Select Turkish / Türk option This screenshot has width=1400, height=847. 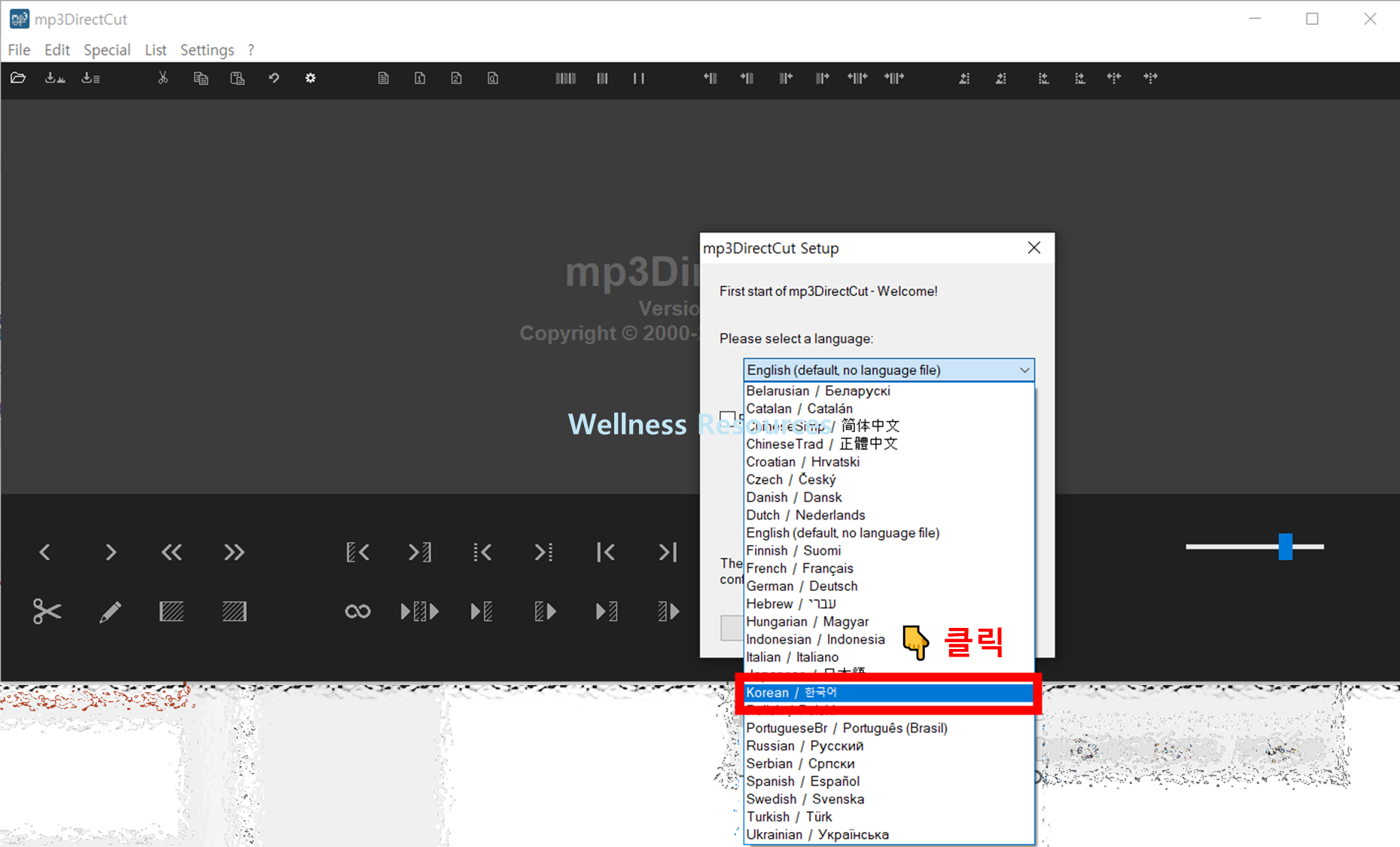click(x=888, y=817)
